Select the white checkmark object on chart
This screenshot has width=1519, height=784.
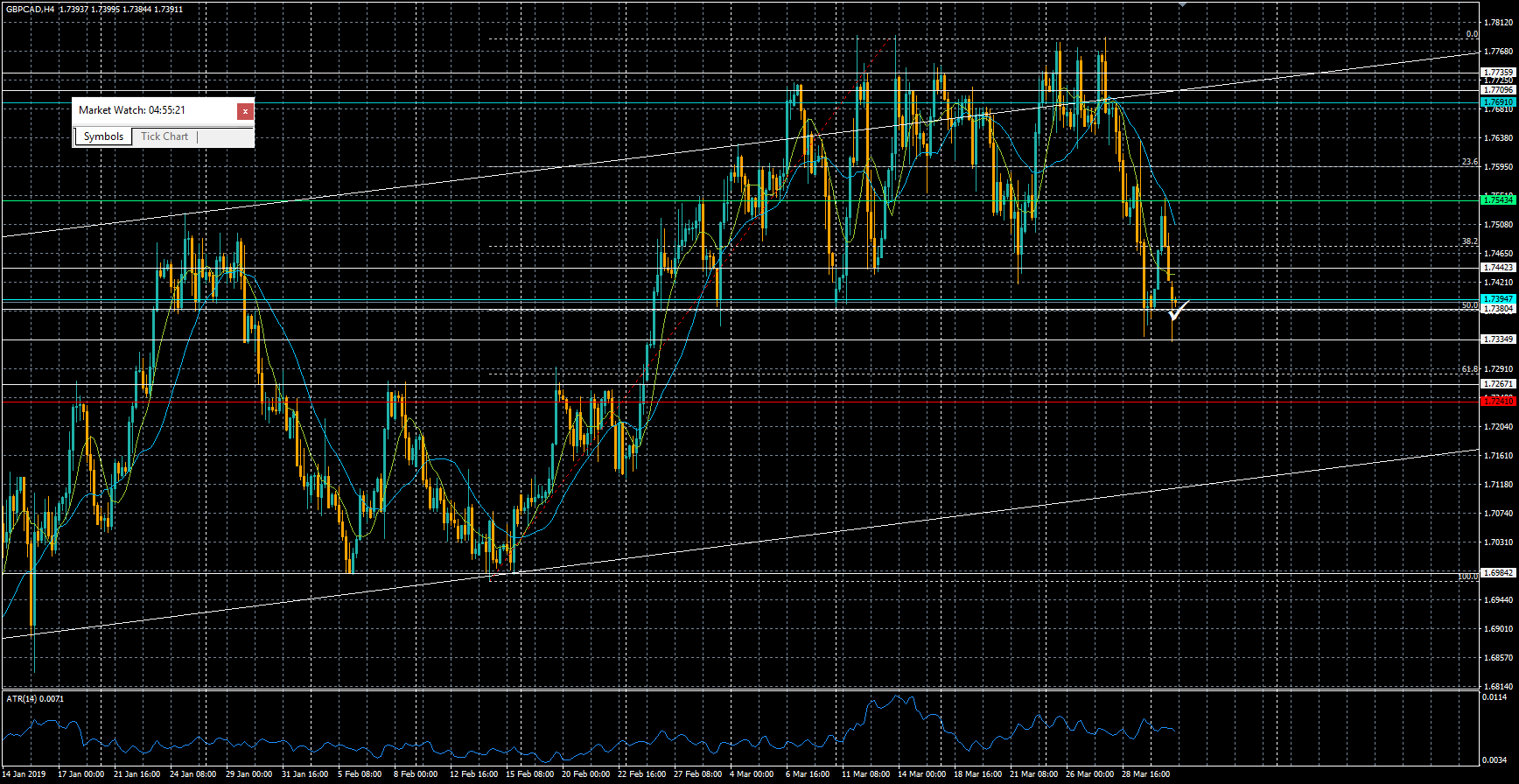(x=1178, y=310)
